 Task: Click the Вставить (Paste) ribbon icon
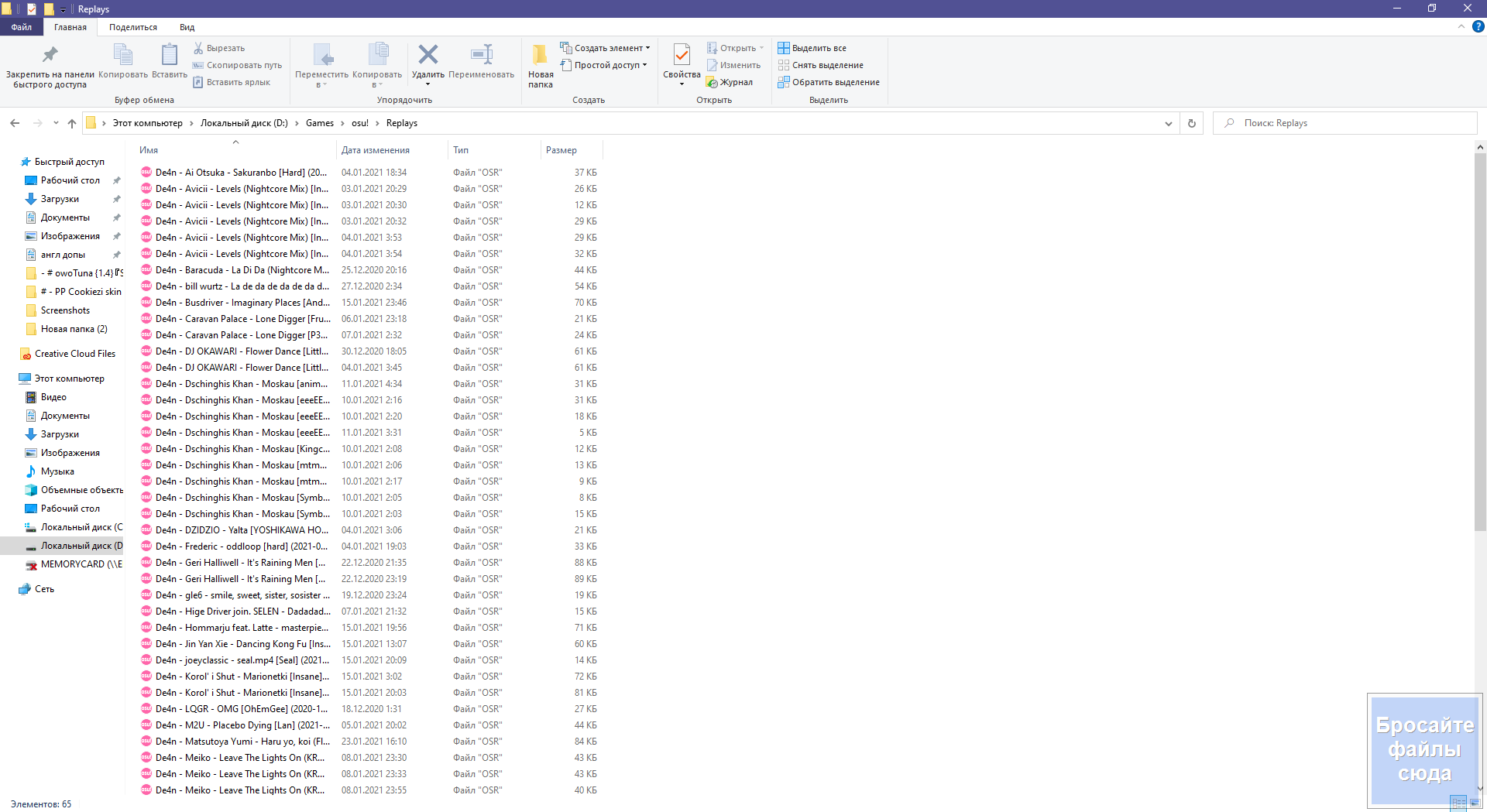click(x=169, y=55)
